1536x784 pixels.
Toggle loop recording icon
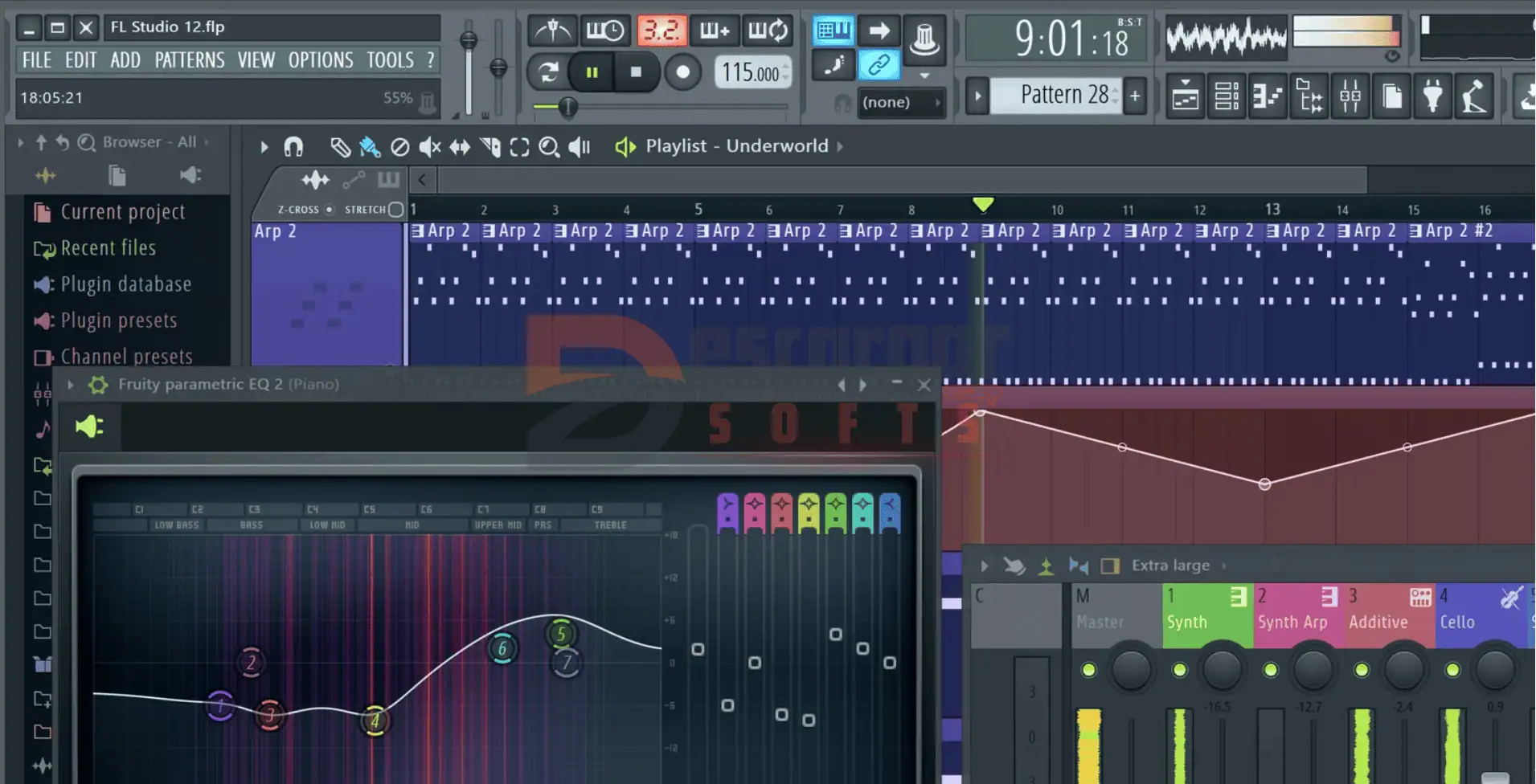[x=768, y=31]
